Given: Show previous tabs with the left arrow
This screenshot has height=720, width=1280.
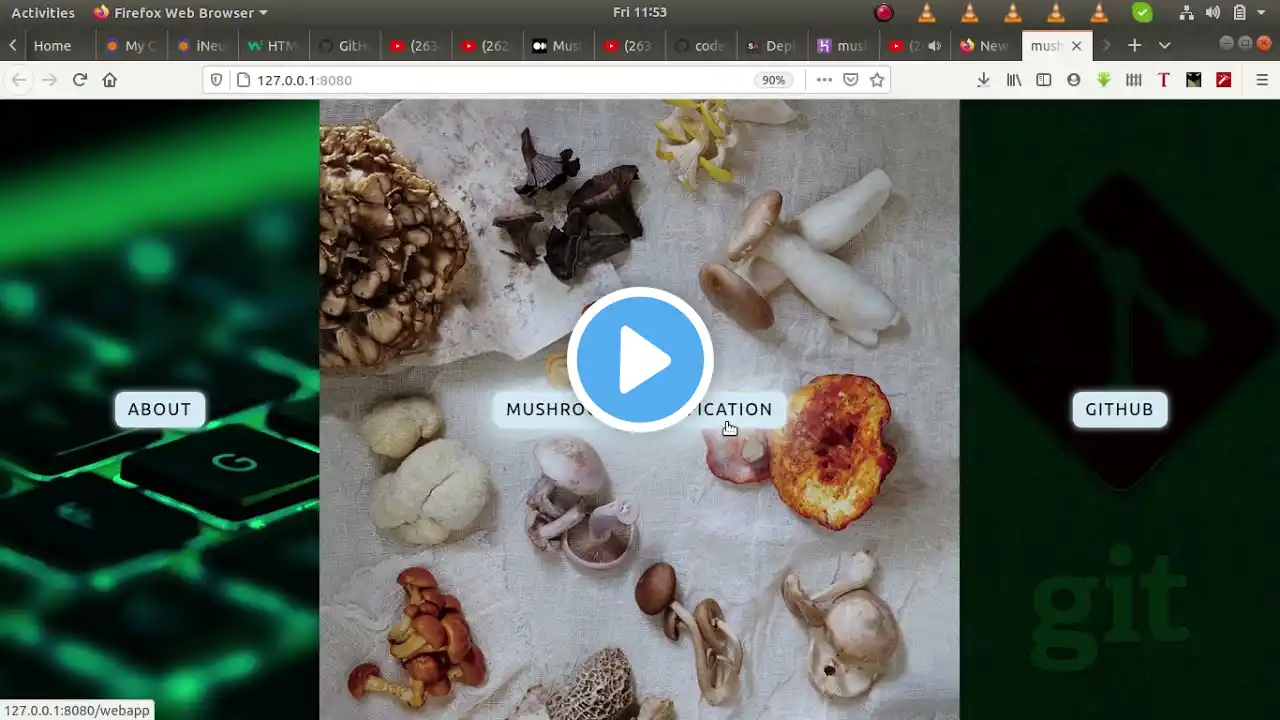Looking at the screenshot, I should [12, 46].
